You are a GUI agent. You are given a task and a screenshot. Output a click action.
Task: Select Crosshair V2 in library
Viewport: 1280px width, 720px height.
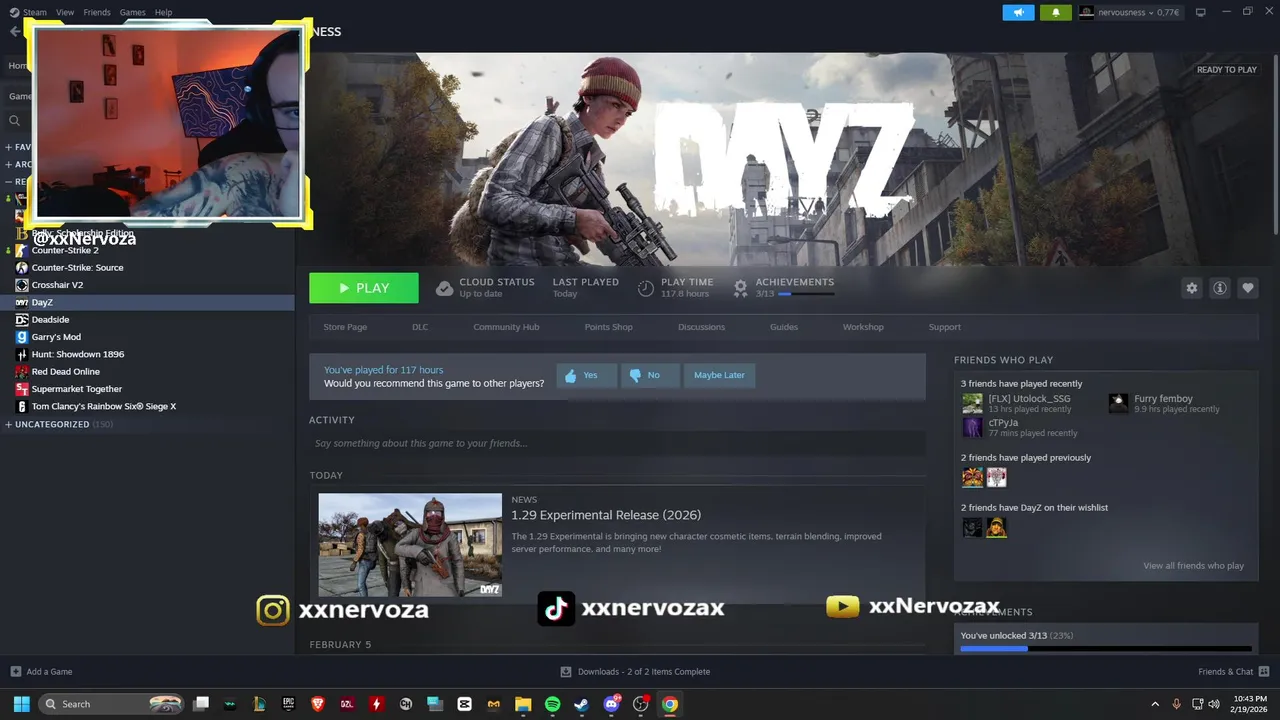[x=57, y=285]
